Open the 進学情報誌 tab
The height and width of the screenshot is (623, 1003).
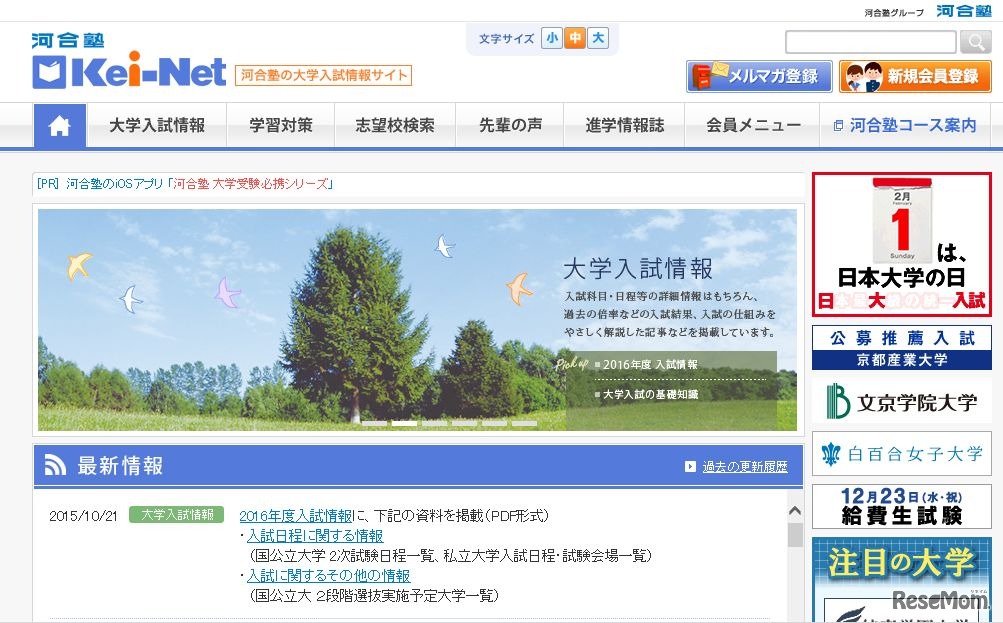tap(623, 124)
